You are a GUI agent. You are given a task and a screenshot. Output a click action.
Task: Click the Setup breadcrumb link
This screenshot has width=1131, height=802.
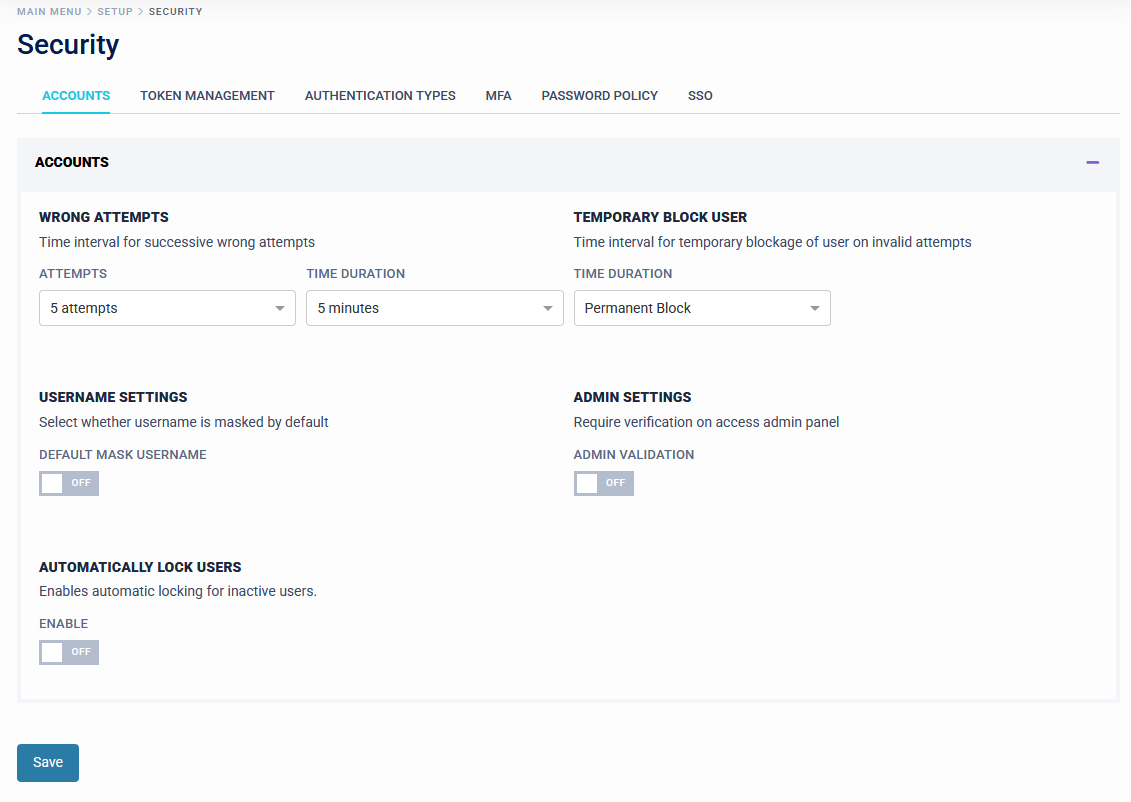tap(115, 12)
